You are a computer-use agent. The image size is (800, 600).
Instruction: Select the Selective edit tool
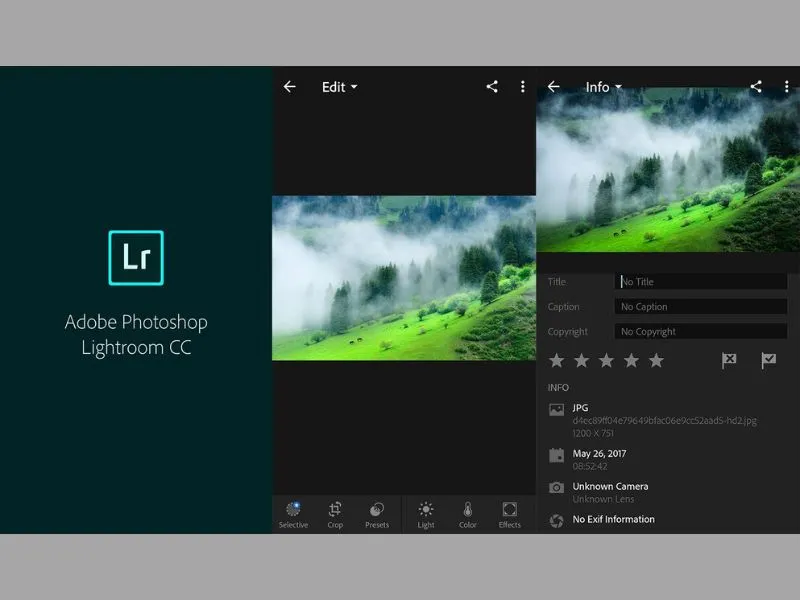[x=293, y=515]
